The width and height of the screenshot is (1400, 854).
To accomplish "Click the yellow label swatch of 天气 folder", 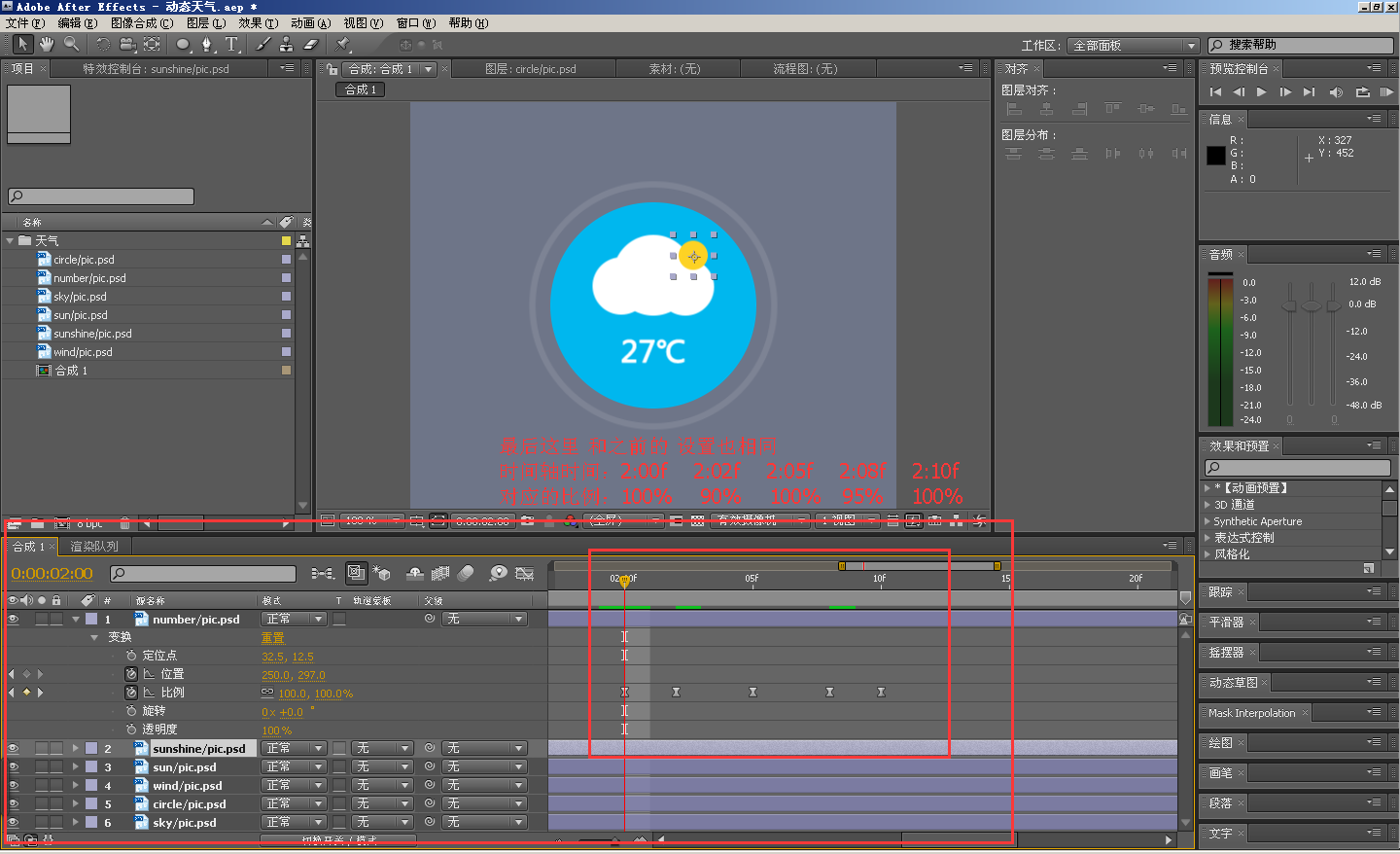I will (286, 241).
